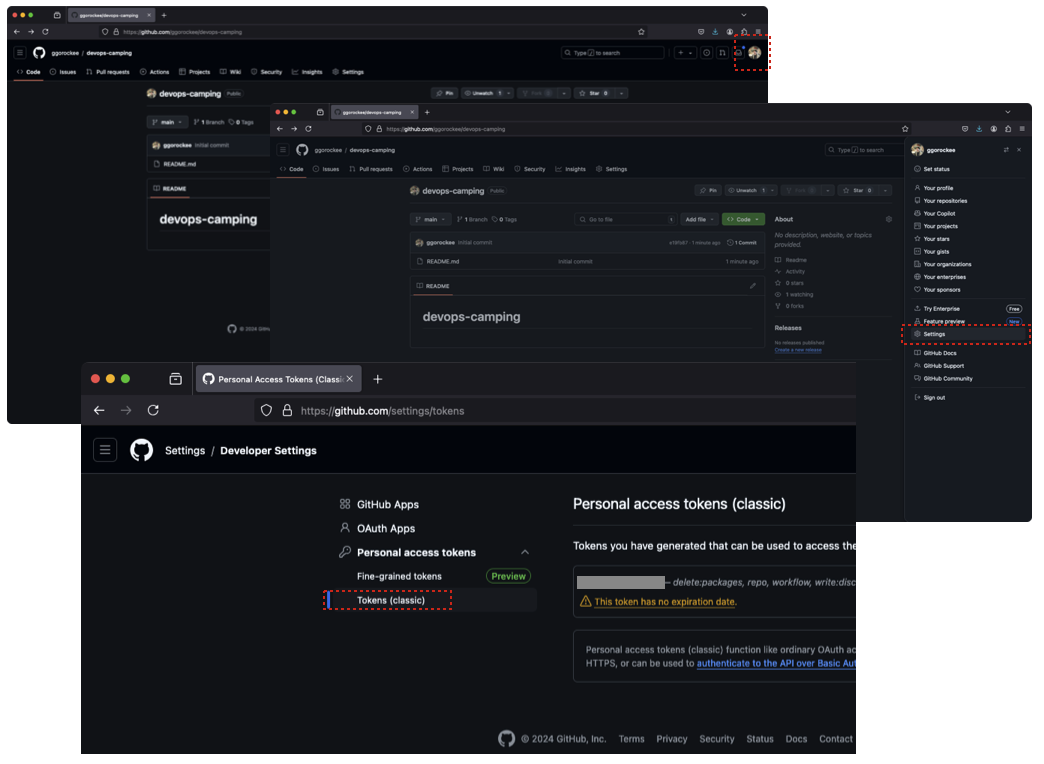Click the padlock icon beside settings/tokens URL

coord(287,412)
